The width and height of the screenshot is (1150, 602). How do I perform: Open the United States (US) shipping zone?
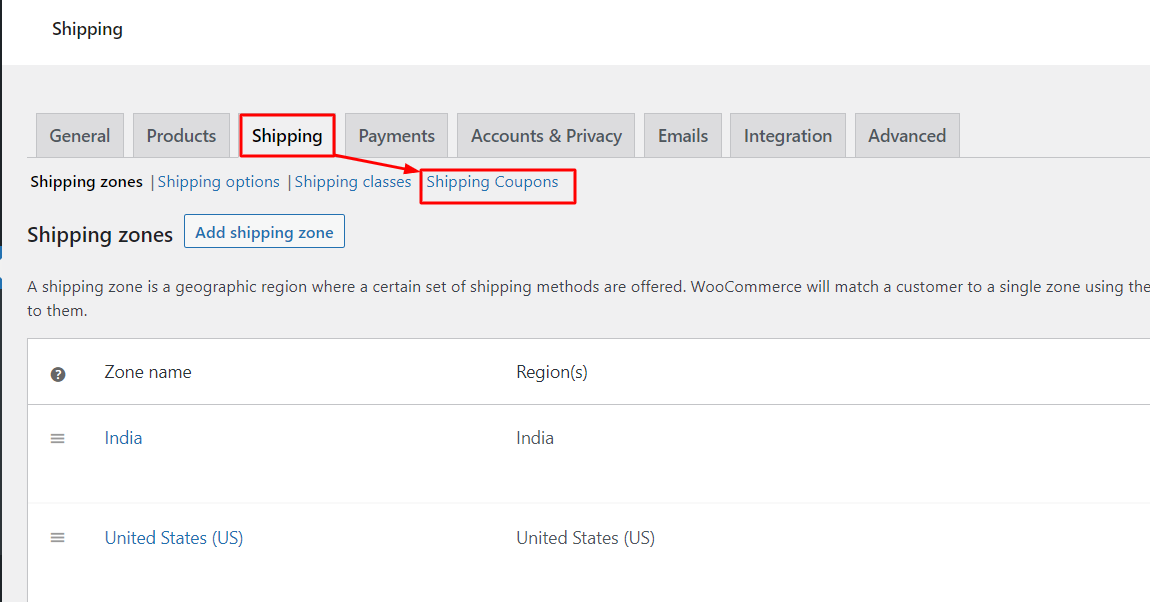pyautogui.click(x=173, y=537)
